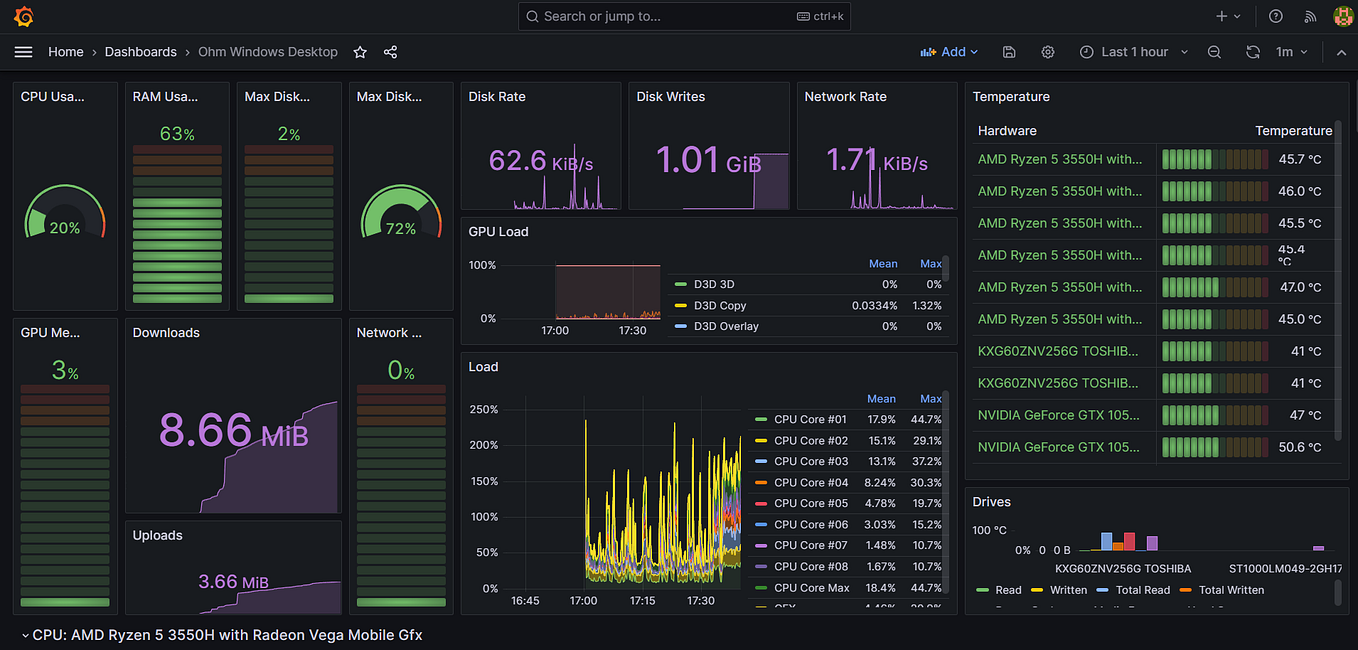Click the save dashboard icon
This screenshot has width=1358, height=650.
(x=1008, y=51)
